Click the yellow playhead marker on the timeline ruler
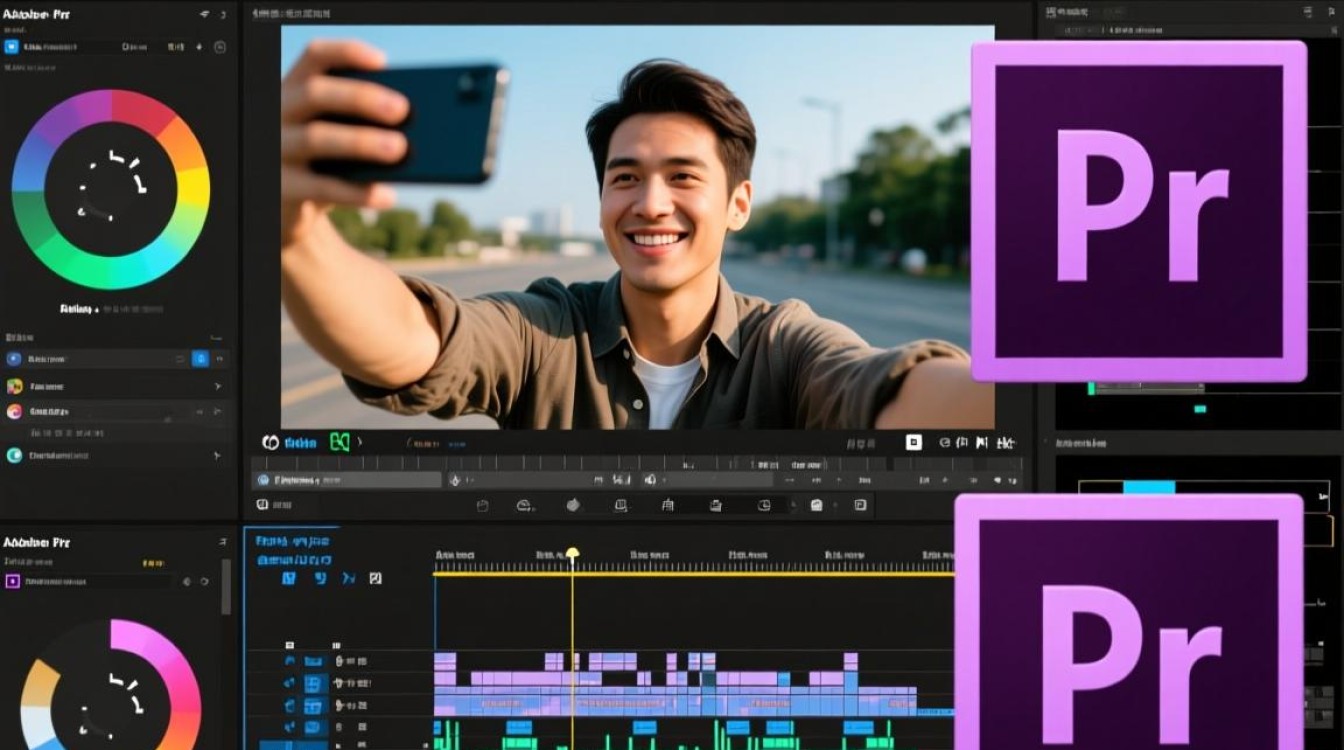1344x750 pixels. pyautogui.click(x=572, y=553)
